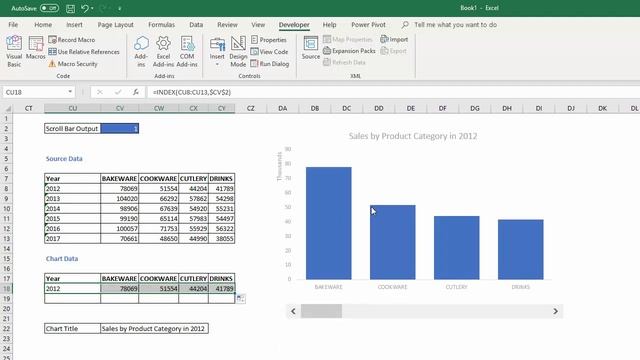Select the 2017 year cell
The width and height of the screenshot is (640, 360).
[x=72, y=239]
